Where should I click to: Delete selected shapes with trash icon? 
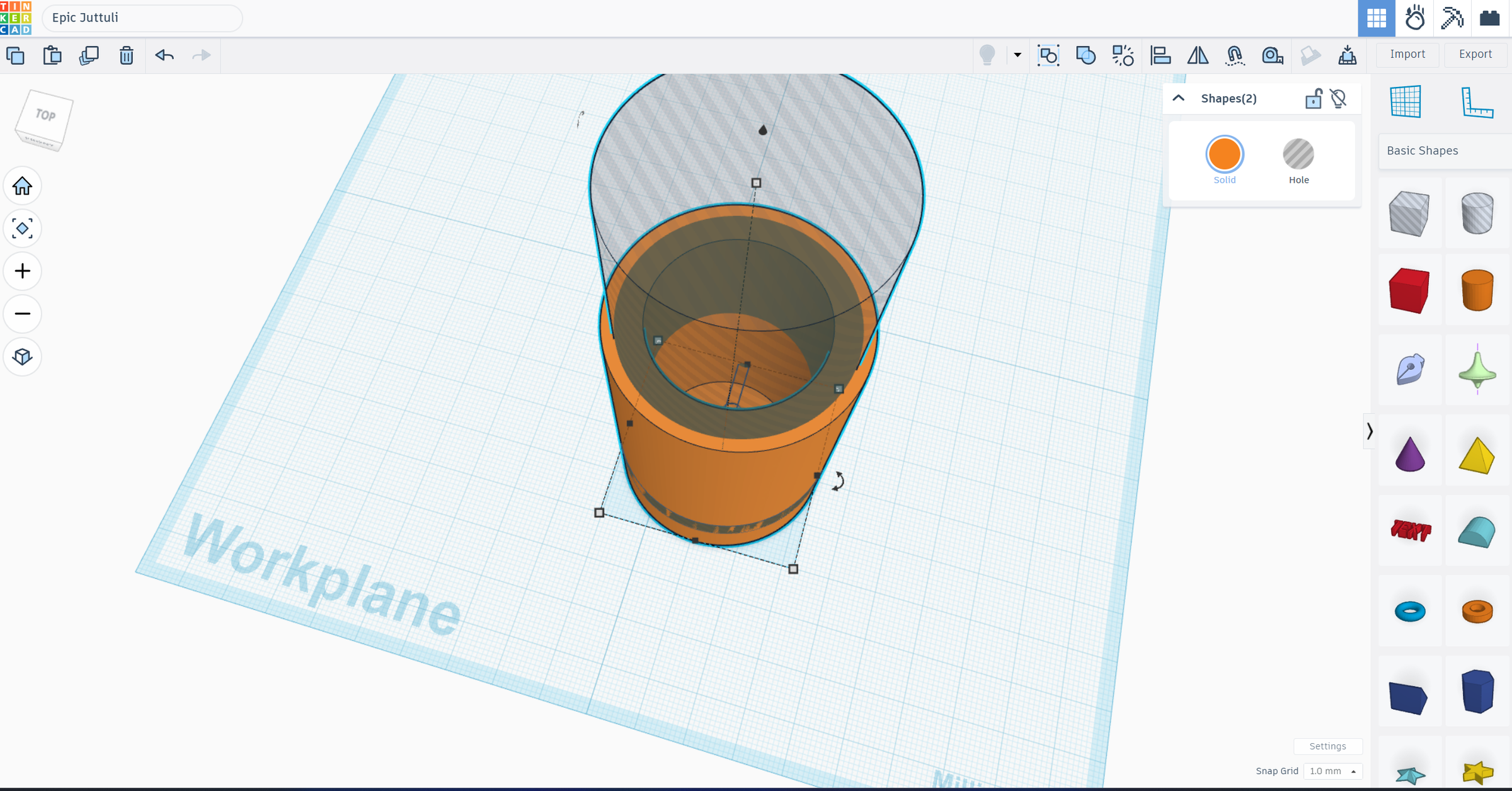tap(126, 55)
